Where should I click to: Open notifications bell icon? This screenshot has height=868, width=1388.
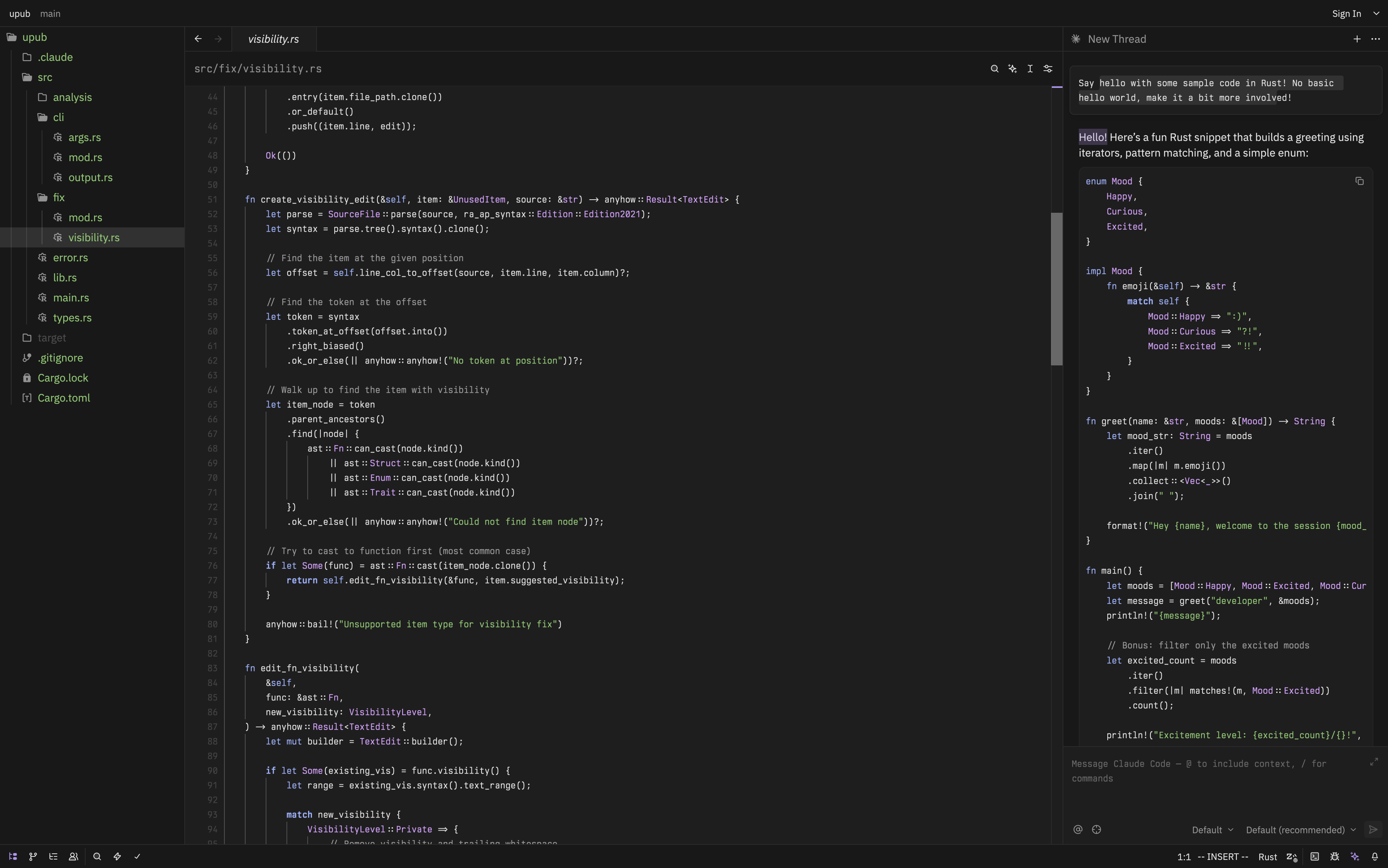1375,856
